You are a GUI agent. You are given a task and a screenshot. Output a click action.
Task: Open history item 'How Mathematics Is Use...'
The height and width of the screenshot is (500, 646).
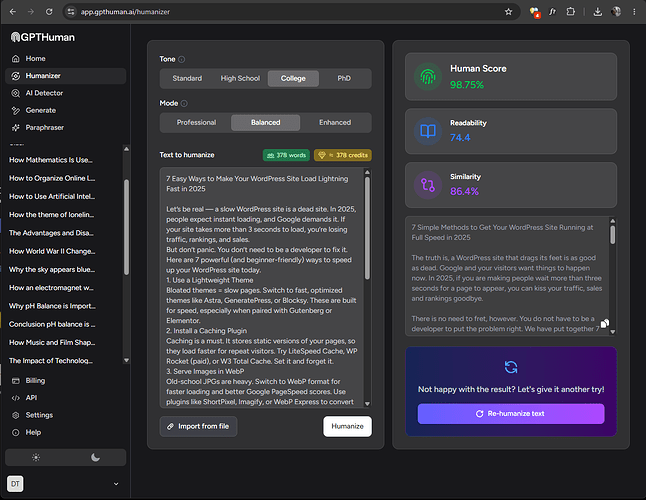(51, 160)
